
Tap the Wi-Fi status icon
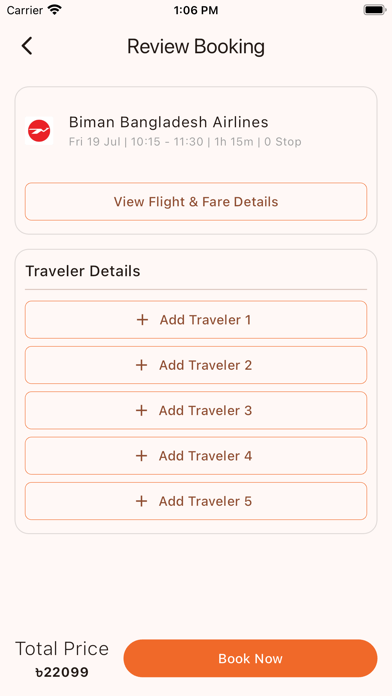[55, 10]
